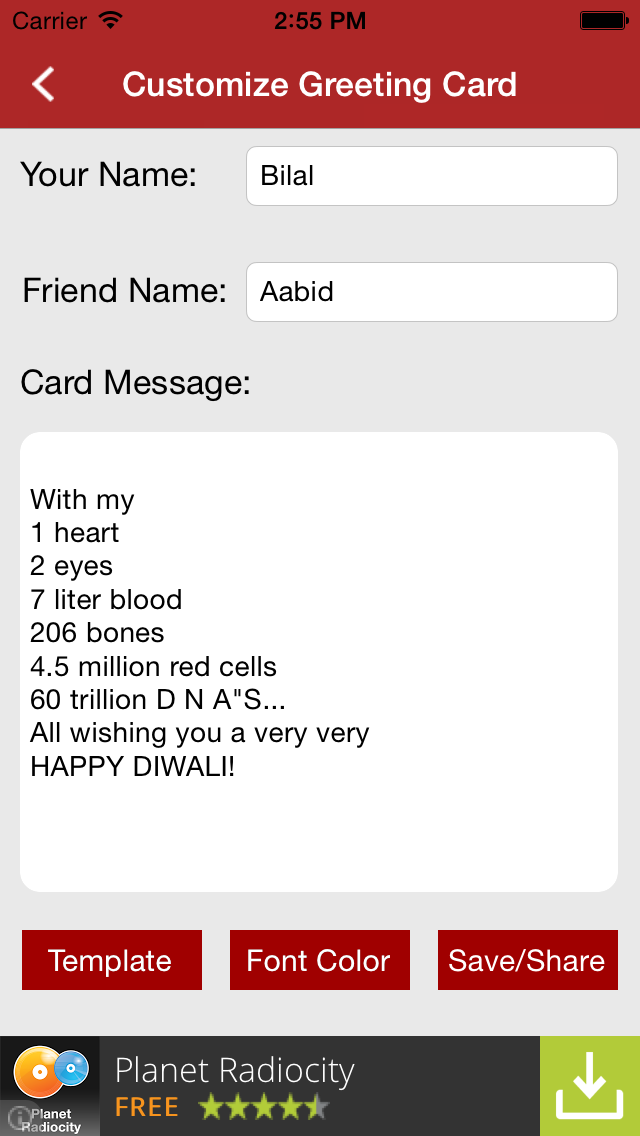Tap the back arrow icon
The height and width of the screenshot is (1136, 640).
pos(43,84)
